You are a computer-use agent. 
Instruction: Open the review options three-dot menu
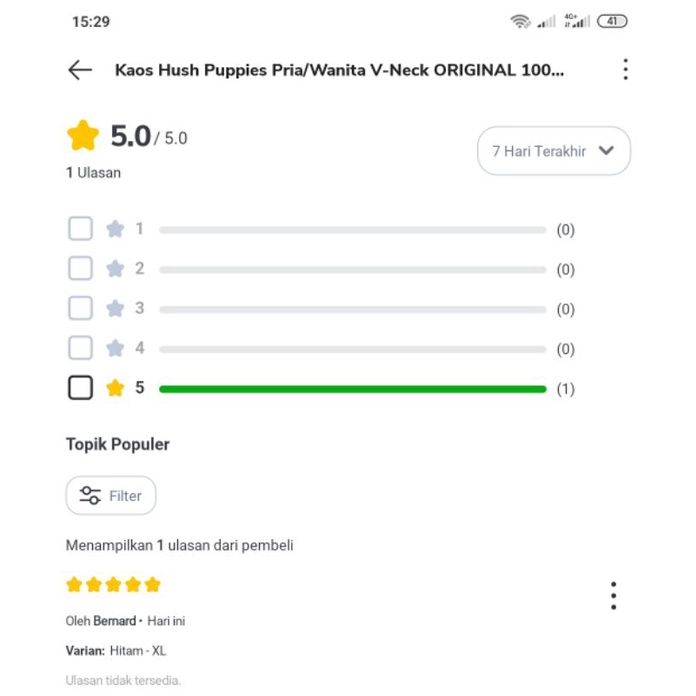coord(613,596)
